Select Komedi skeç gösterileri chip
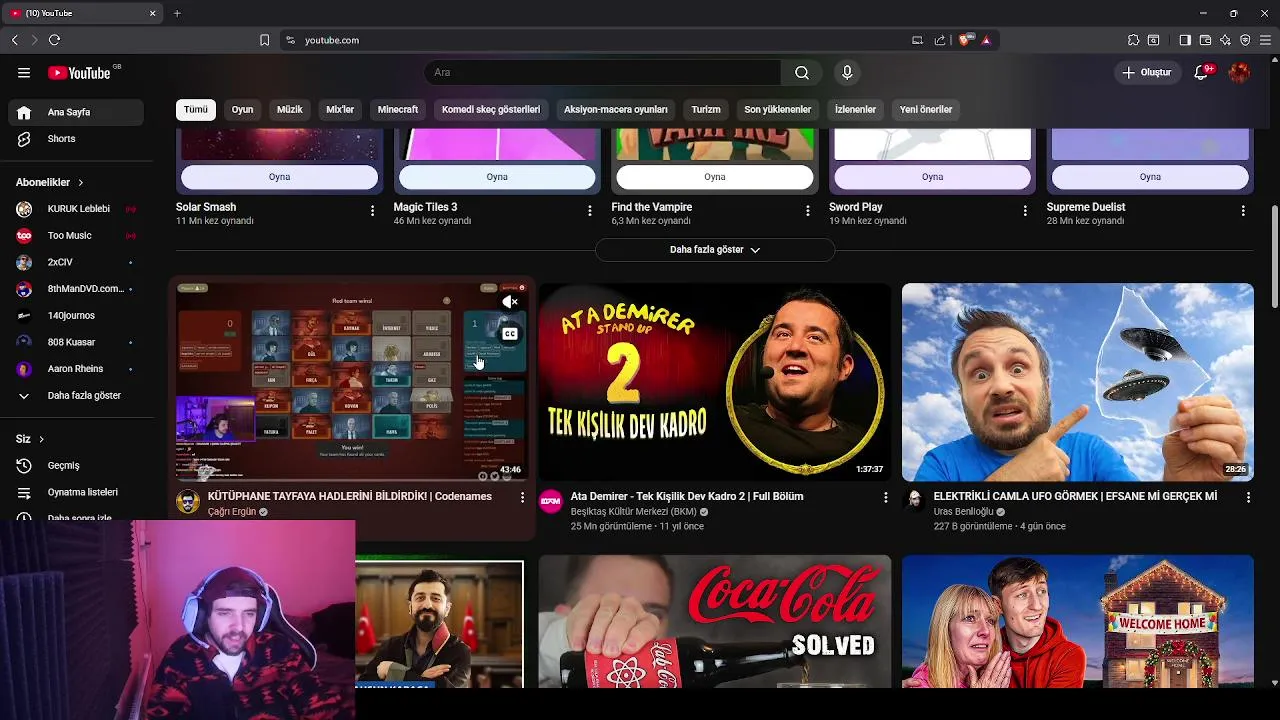The height and width of the screenshot is (720, 1280). click(491, 110)
